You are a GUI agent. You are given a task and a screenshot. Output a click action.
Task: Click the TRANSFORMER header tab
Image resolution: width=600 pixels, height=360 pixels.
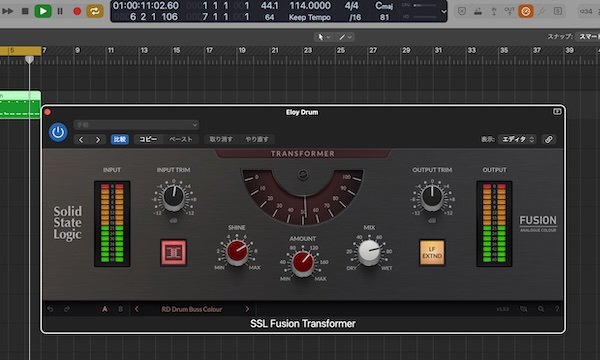[x=303, y=154]
